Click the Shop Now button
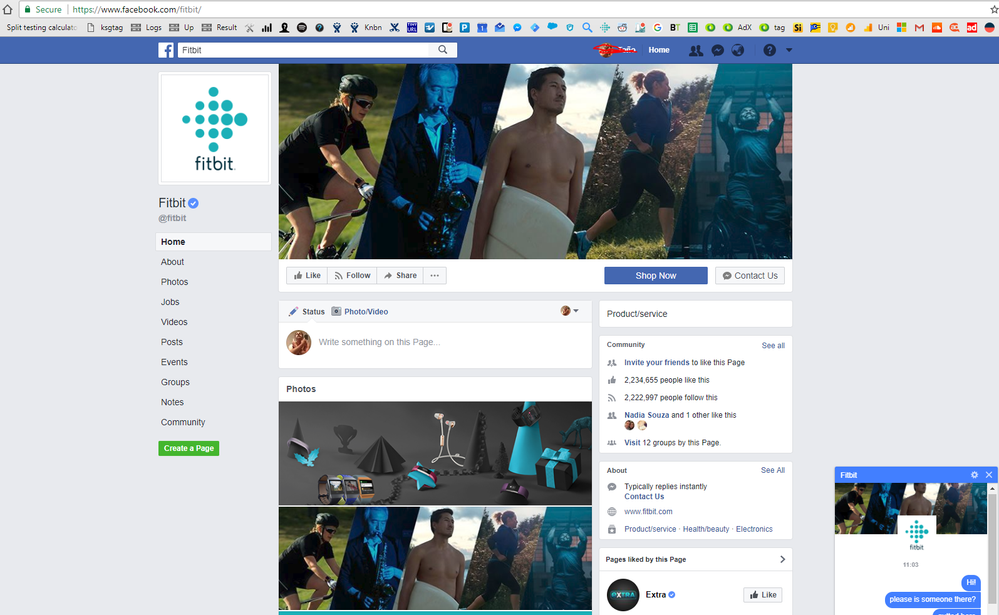 (656, 275)
